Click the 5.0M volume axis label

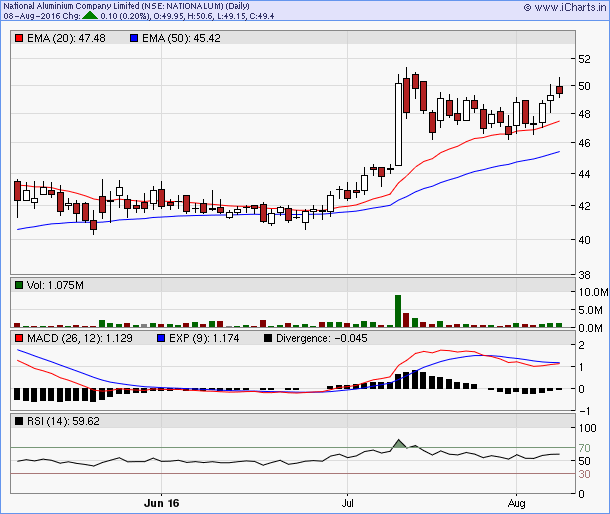pos(591,310)
